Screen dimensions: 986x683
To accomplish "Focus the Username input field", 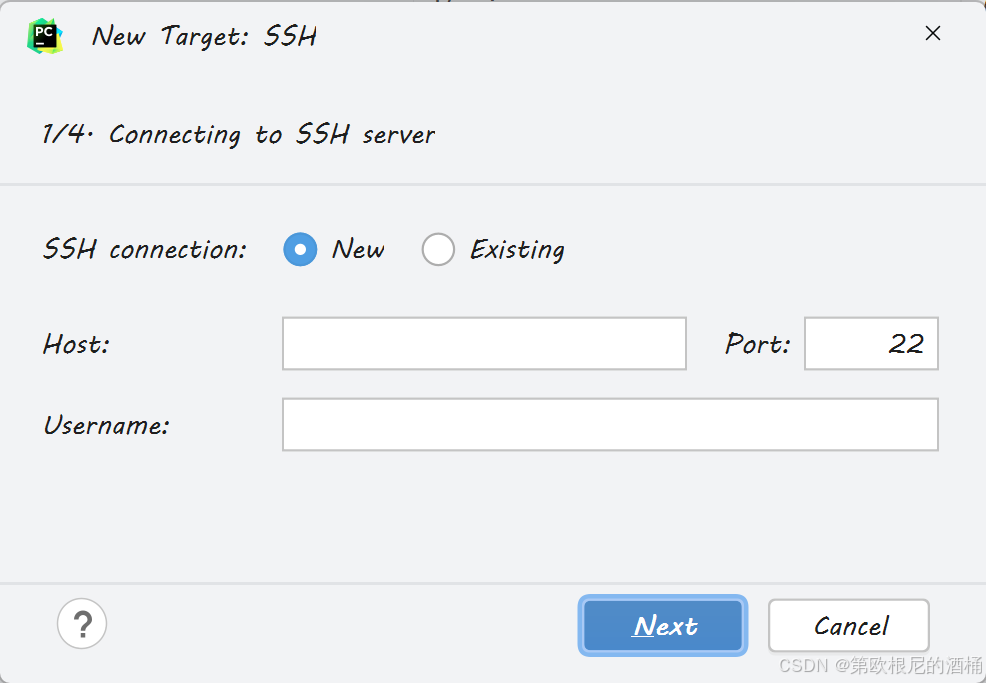I will (610, 425).
